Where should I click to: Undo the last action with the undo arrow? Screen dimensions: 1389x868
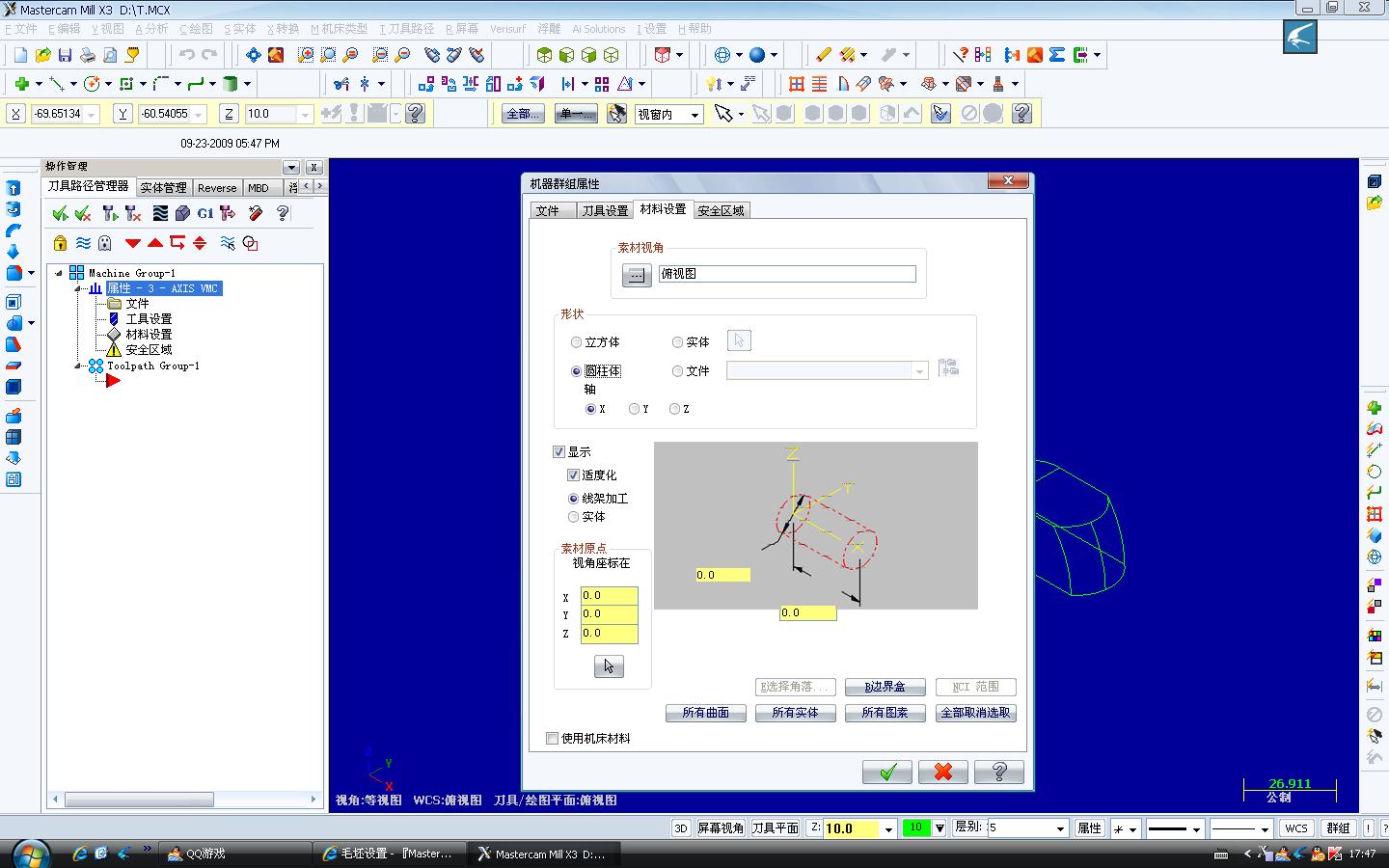pos(186,55)
